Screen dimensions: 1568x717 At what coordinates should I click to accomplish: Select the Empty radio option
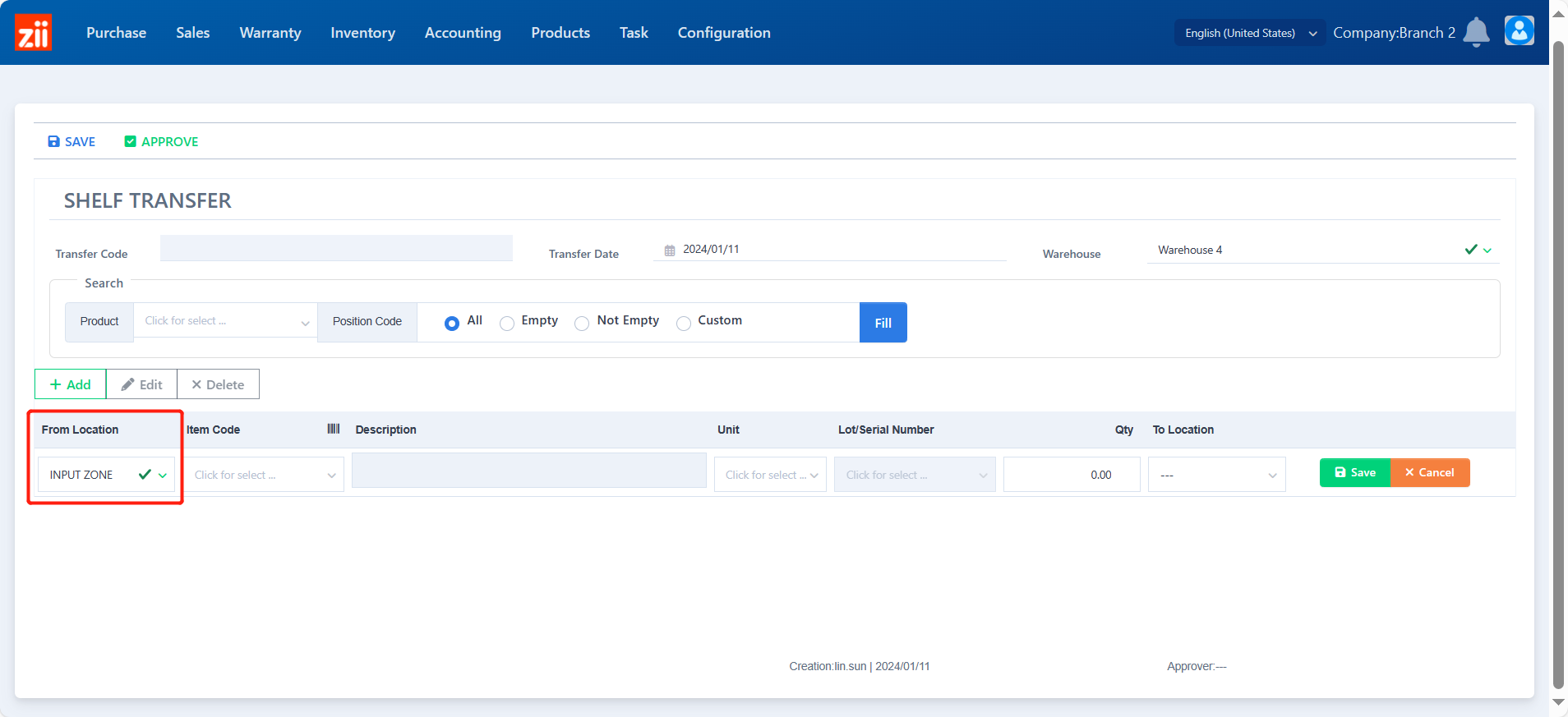coord(507,323)
